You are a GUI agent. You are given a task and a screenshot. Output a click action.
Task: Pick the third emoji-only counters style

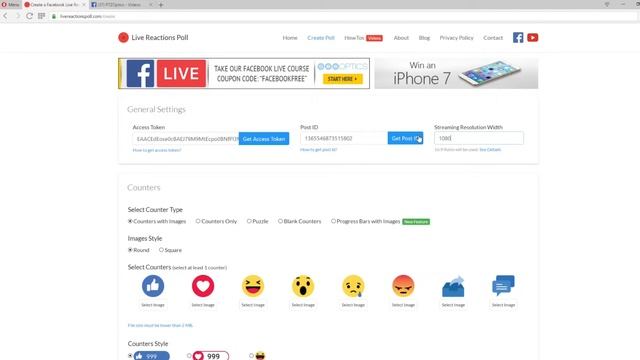click(251, 356)
